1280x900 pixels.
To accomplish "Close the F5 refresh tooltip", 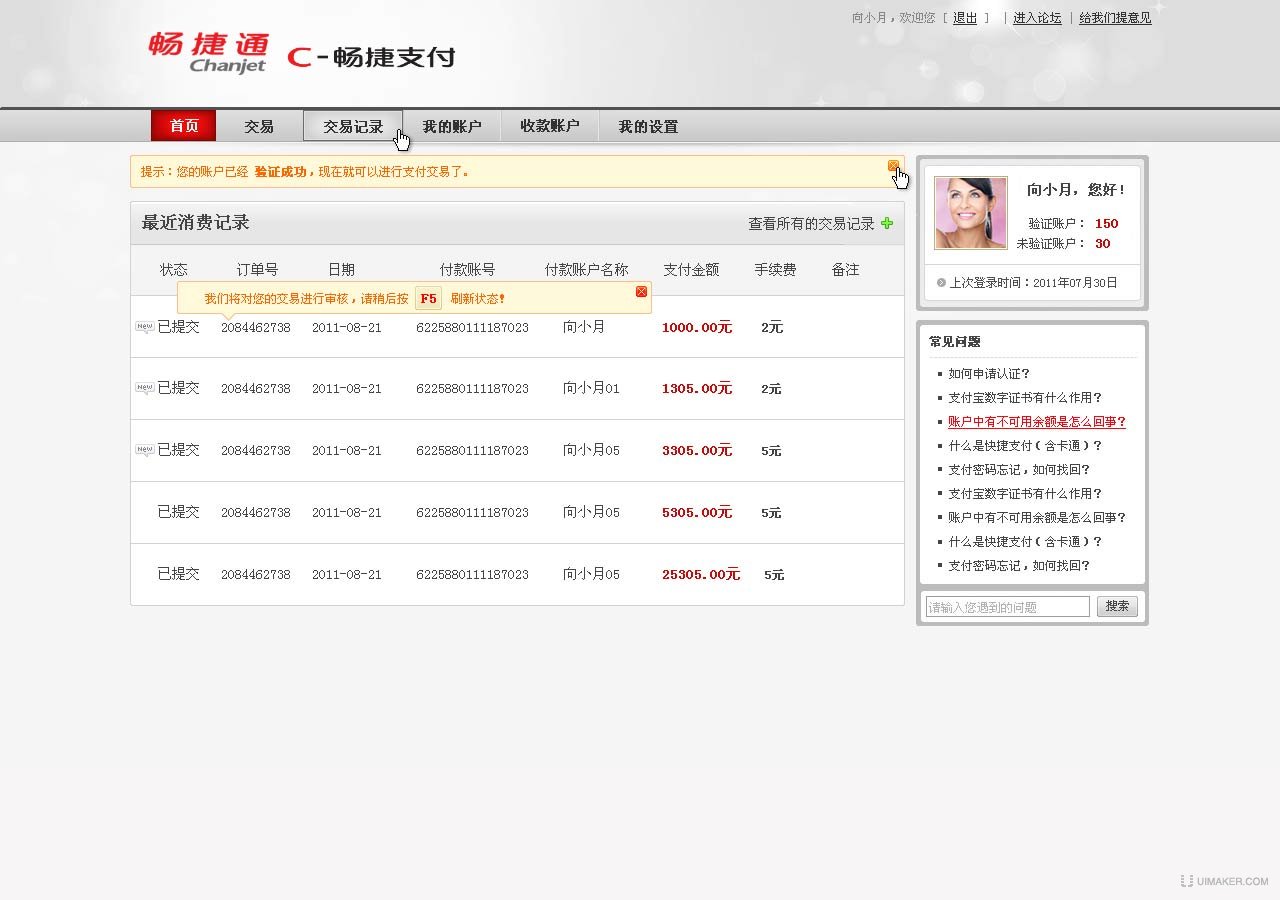I will click(641, 292).
